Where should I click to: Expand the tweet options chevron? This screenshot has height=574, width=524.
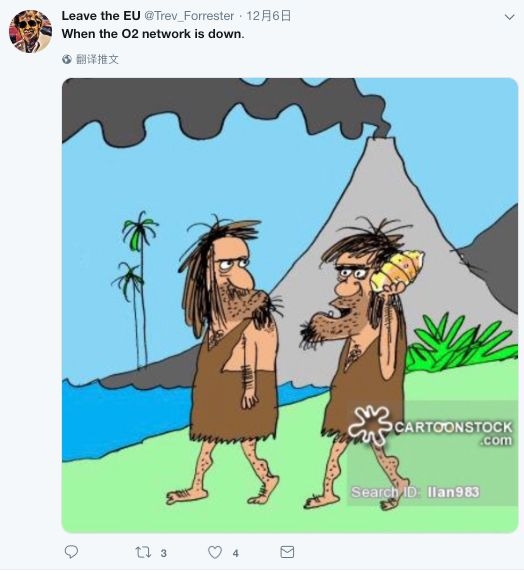pos(509,17)
